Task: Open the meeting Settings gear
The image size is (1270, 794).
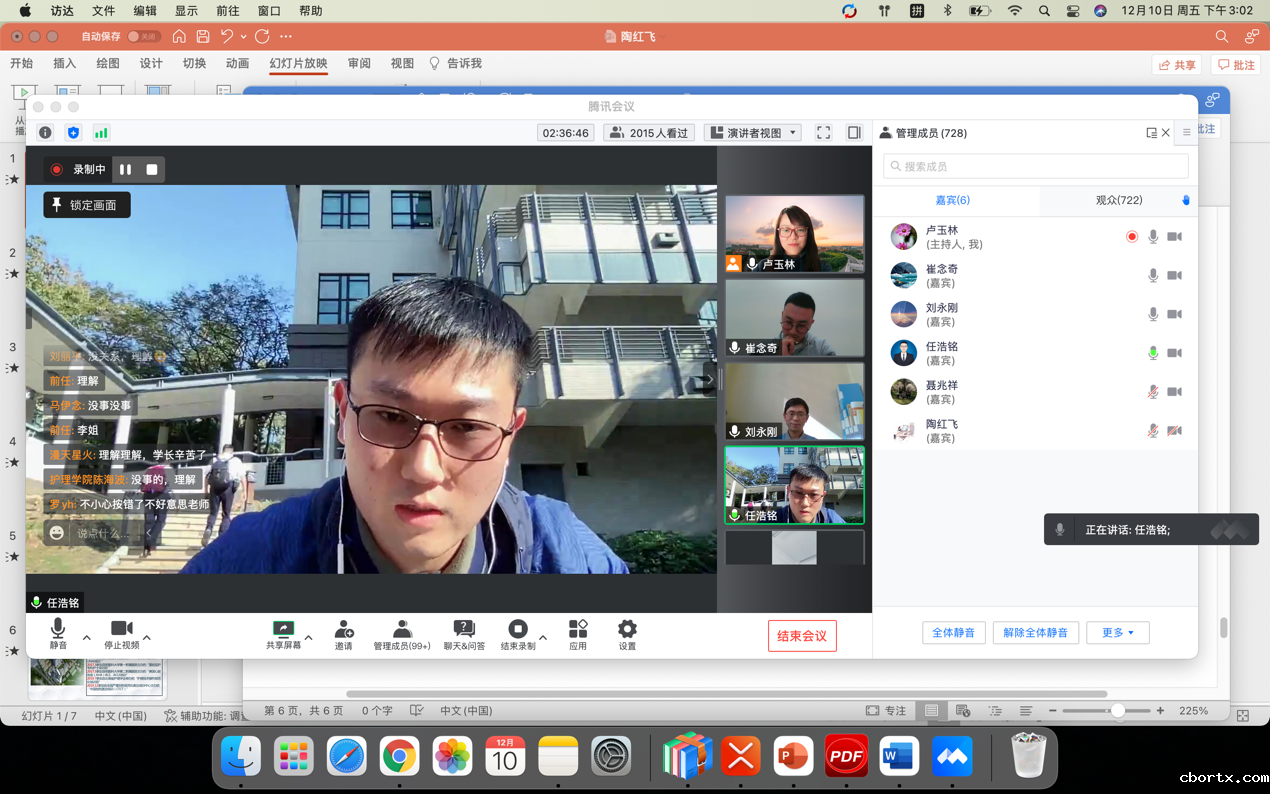Action: click(x=627, y=630)
